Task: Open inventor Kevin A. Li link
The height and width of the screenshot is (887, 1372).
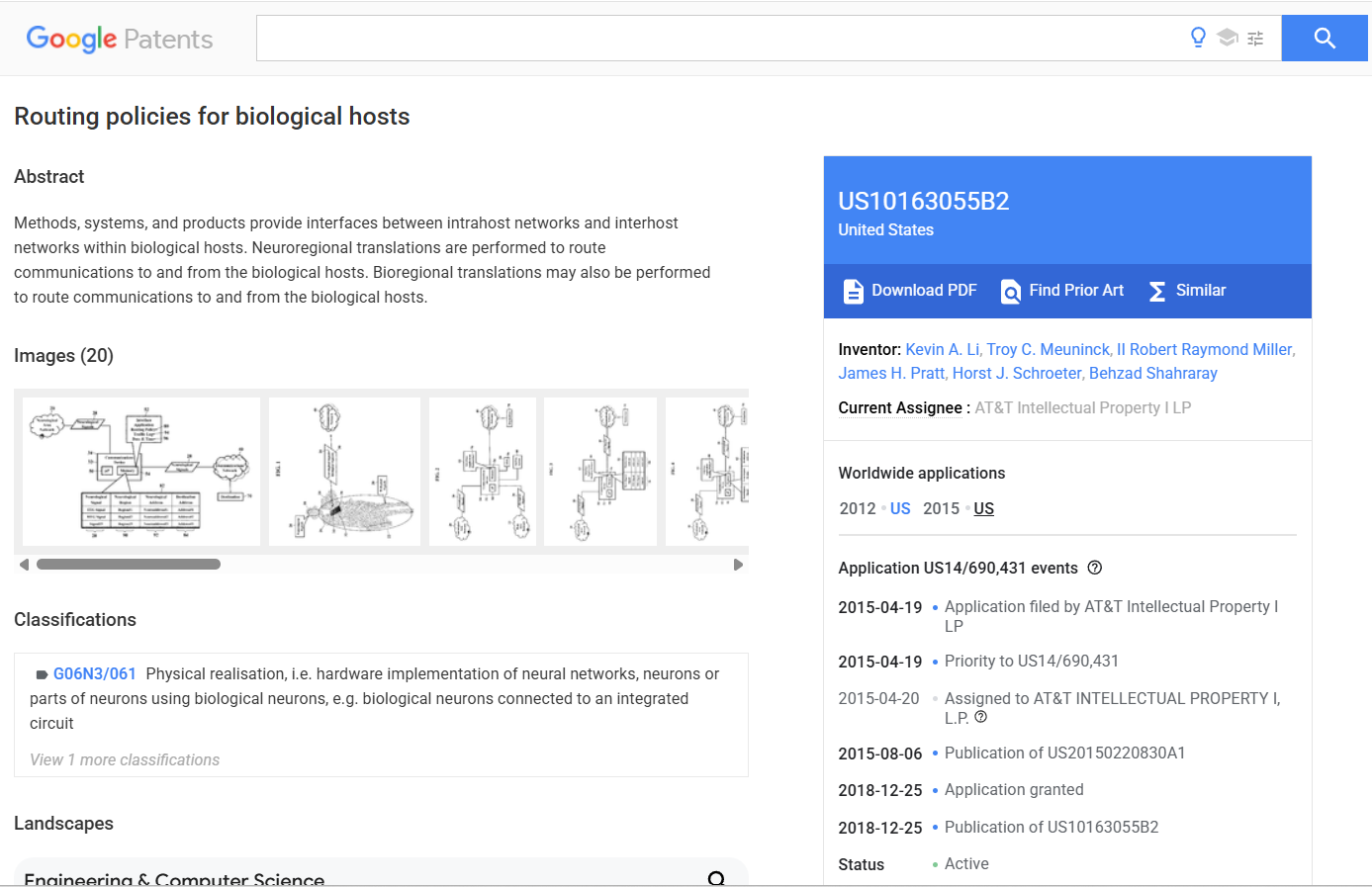Action: point(942,349)
